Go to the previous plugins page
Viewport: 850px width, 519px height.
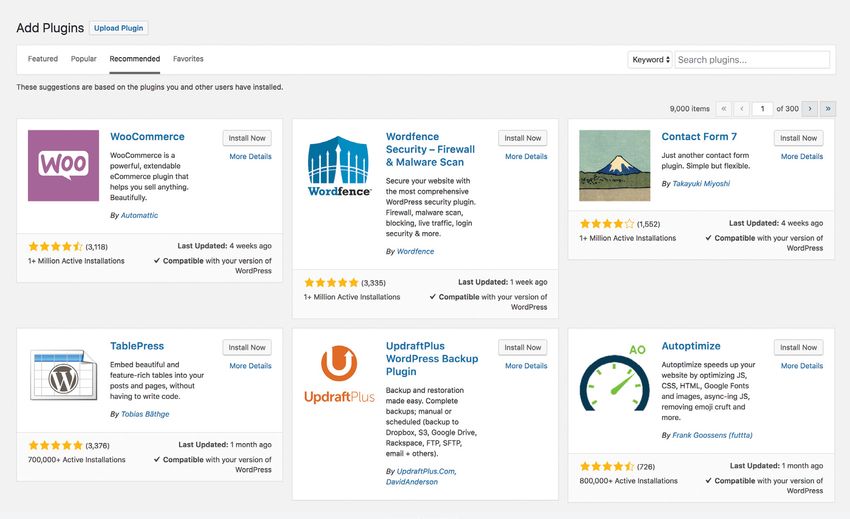coord(742,108)
